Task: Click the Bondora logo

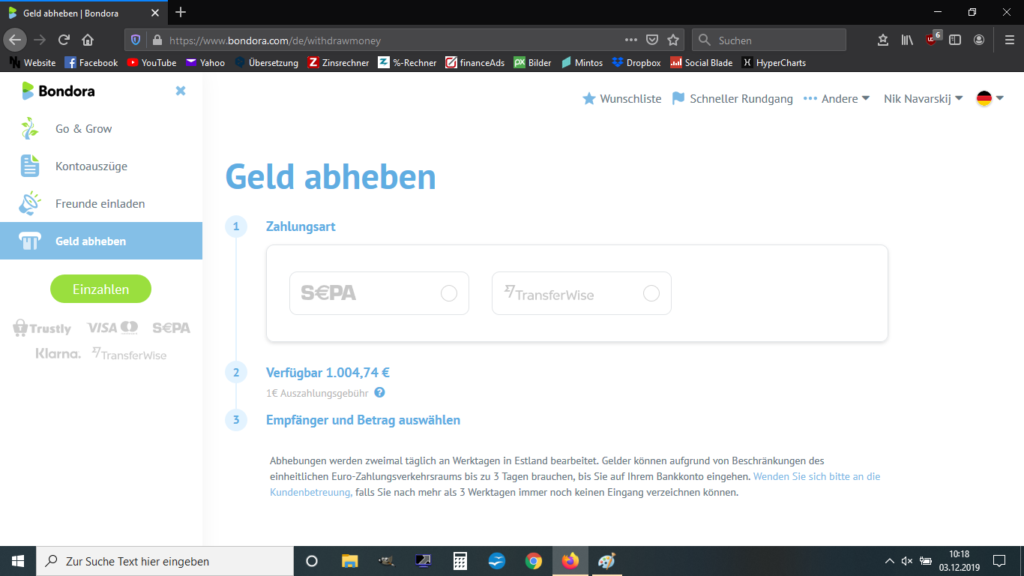Action: pyautogui.click(x=58, y=91)
